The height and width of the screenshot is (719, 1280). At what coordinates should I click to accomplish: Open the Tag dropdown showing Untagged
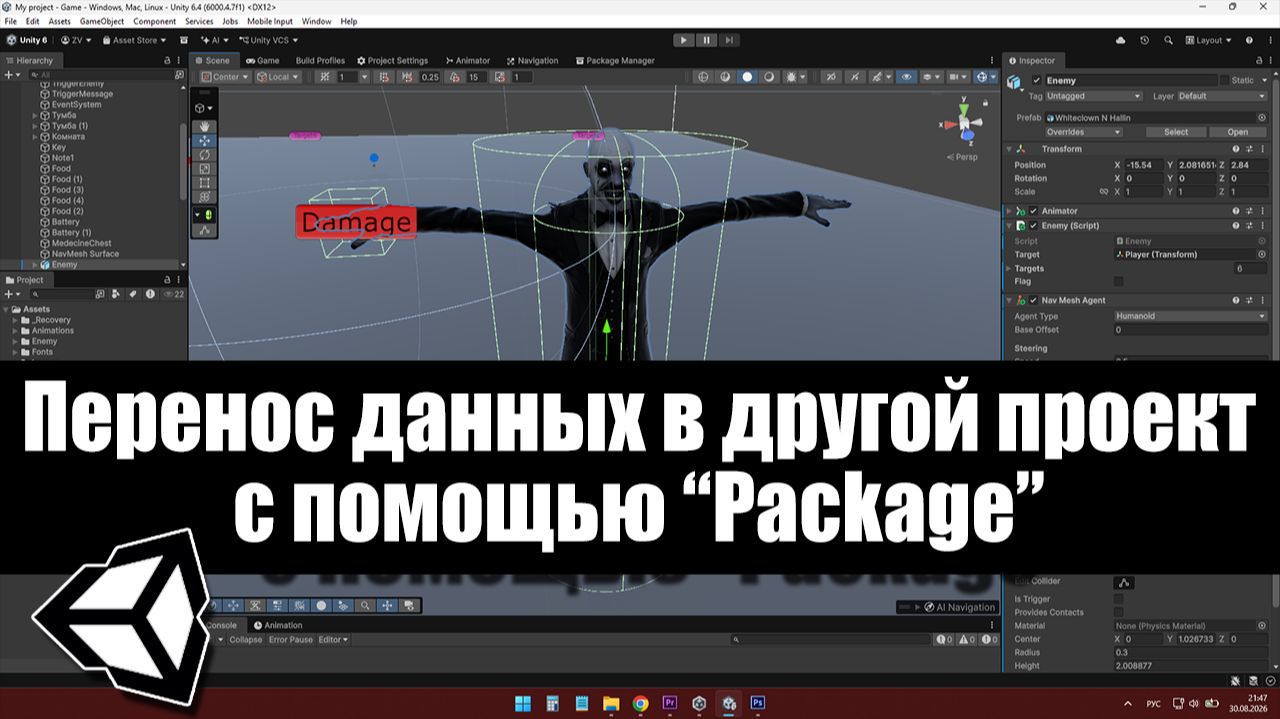1094,96
